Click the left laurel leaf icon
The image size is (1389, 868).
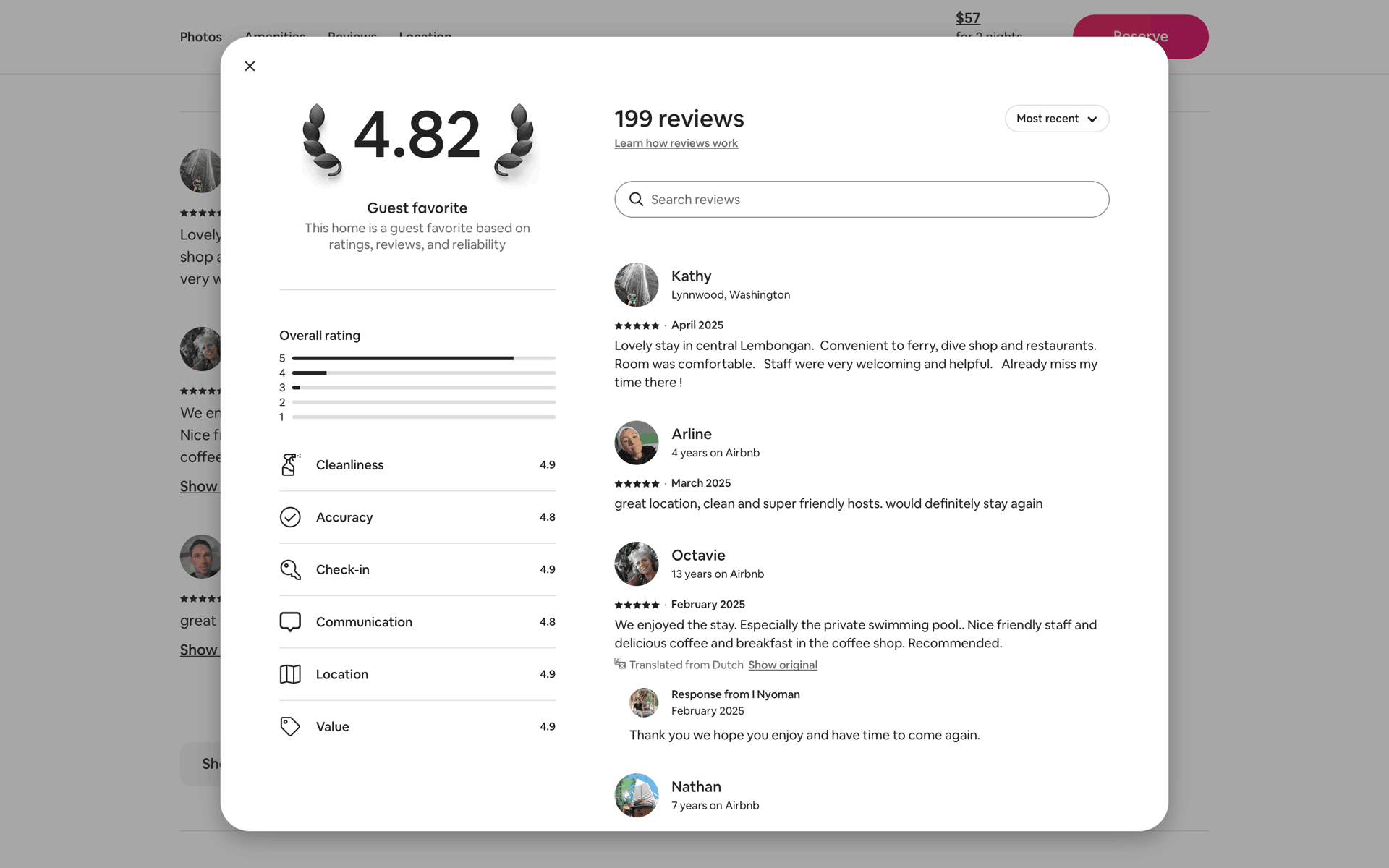point(321,141)
